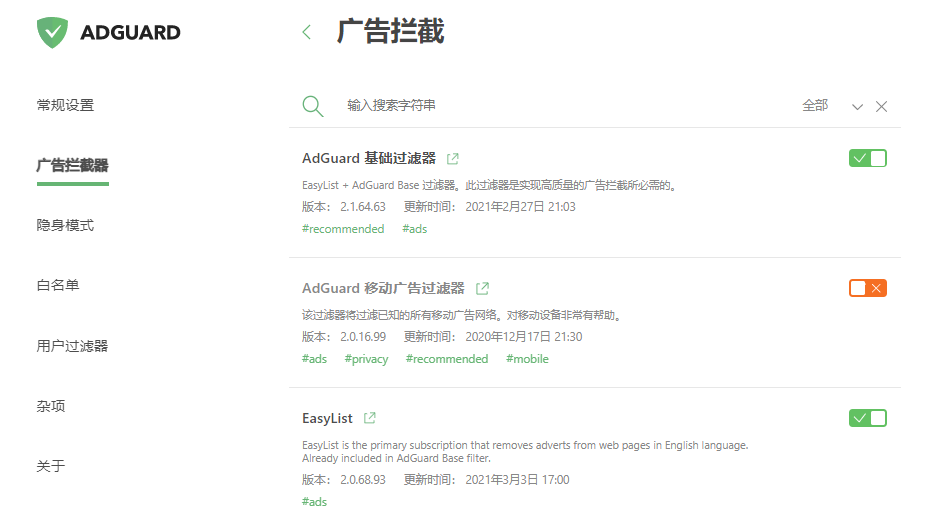Viewport: 941px width, 524px height.
Task: Click the AdGuard 基础过滤器 title
Action: pyautogui.click(x=369, y=158)
